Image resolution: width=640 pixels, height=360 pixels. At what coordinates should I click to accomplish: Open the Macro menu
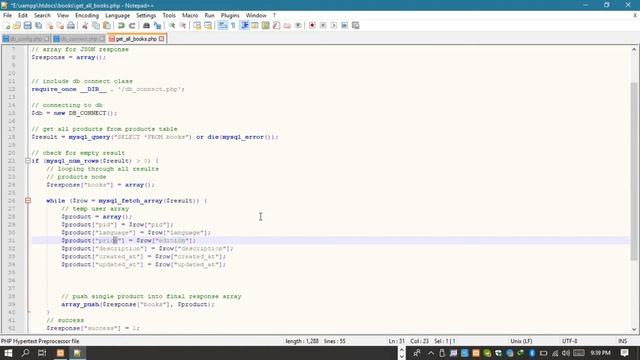click(x=190, y=15)
